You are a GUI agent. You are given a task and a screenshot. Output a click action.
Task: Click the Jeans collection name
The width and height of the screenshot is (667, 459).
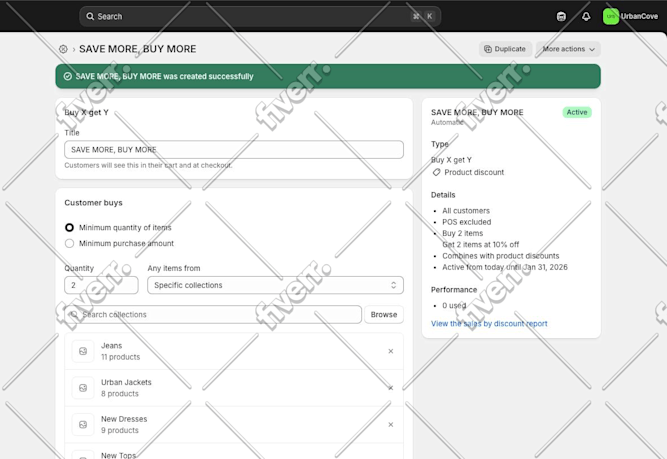click(111, 346)
